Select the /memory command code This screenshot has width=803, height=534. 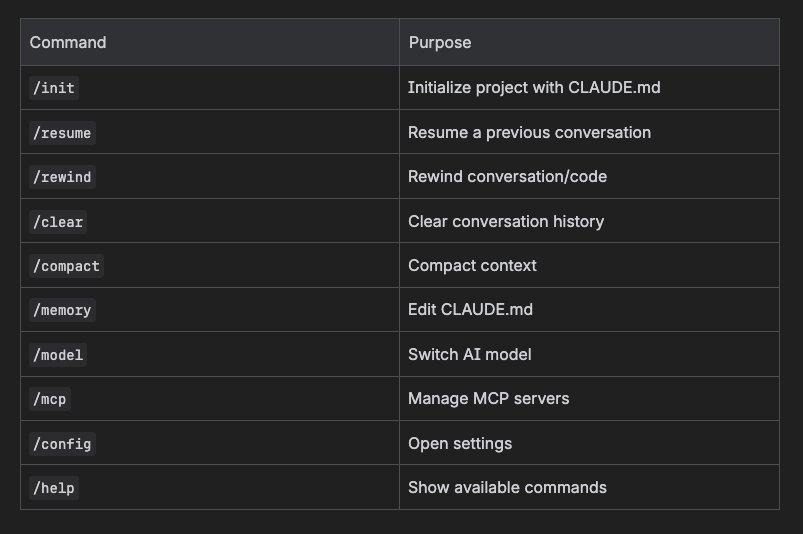62,310
